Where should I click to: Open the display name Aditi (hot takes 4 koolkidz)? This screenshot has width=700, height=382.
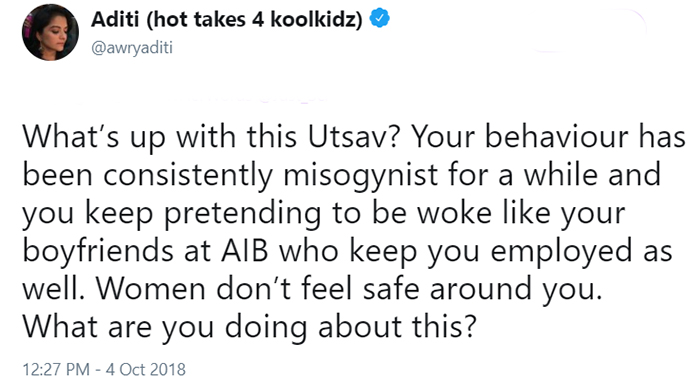(x=227, y=19)
